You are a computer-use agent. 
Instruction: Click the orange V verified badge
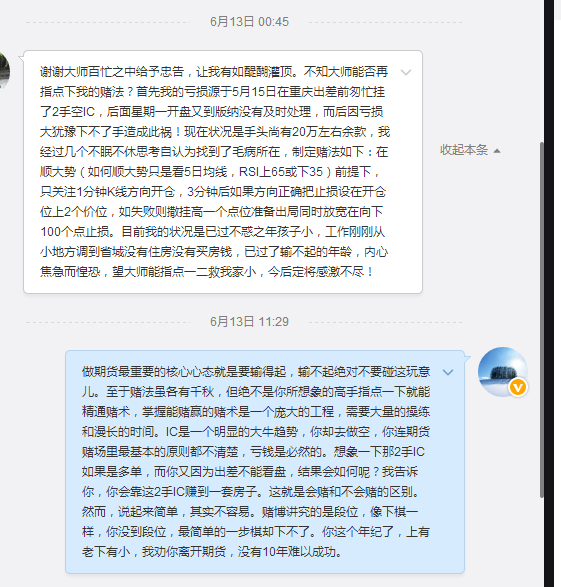[x=518, y=387]
